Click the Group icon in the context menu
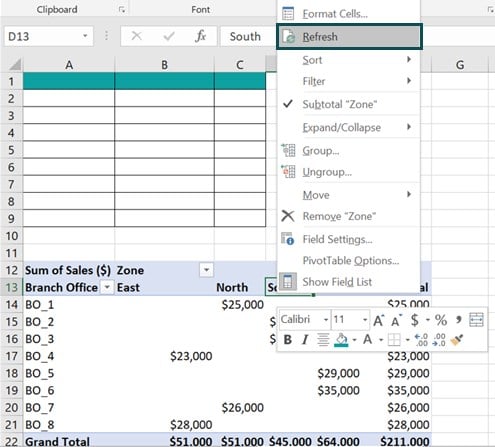This screenshot has width=495, height=447. 288,151
